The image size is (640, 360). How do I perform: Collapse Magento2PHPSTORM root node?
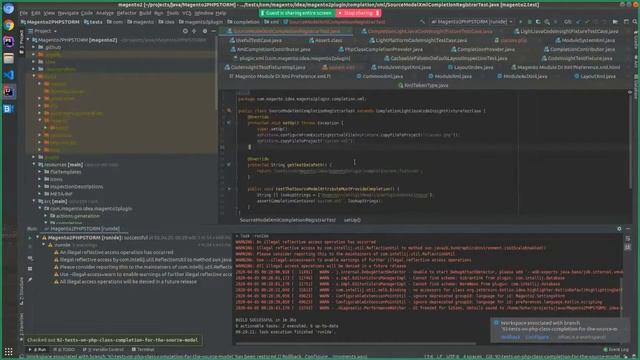tap(28, 40)
